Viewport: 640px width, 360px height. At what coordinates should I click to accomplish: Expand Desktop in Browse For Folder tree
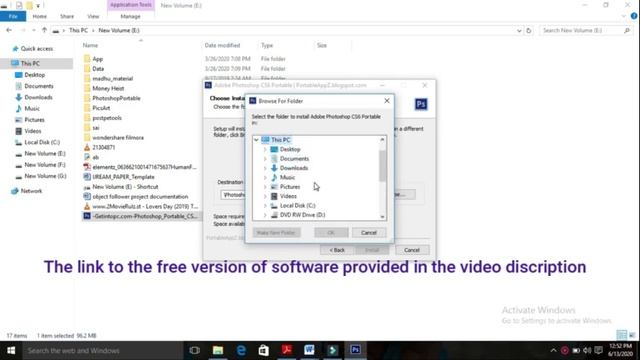click(265, 149)
